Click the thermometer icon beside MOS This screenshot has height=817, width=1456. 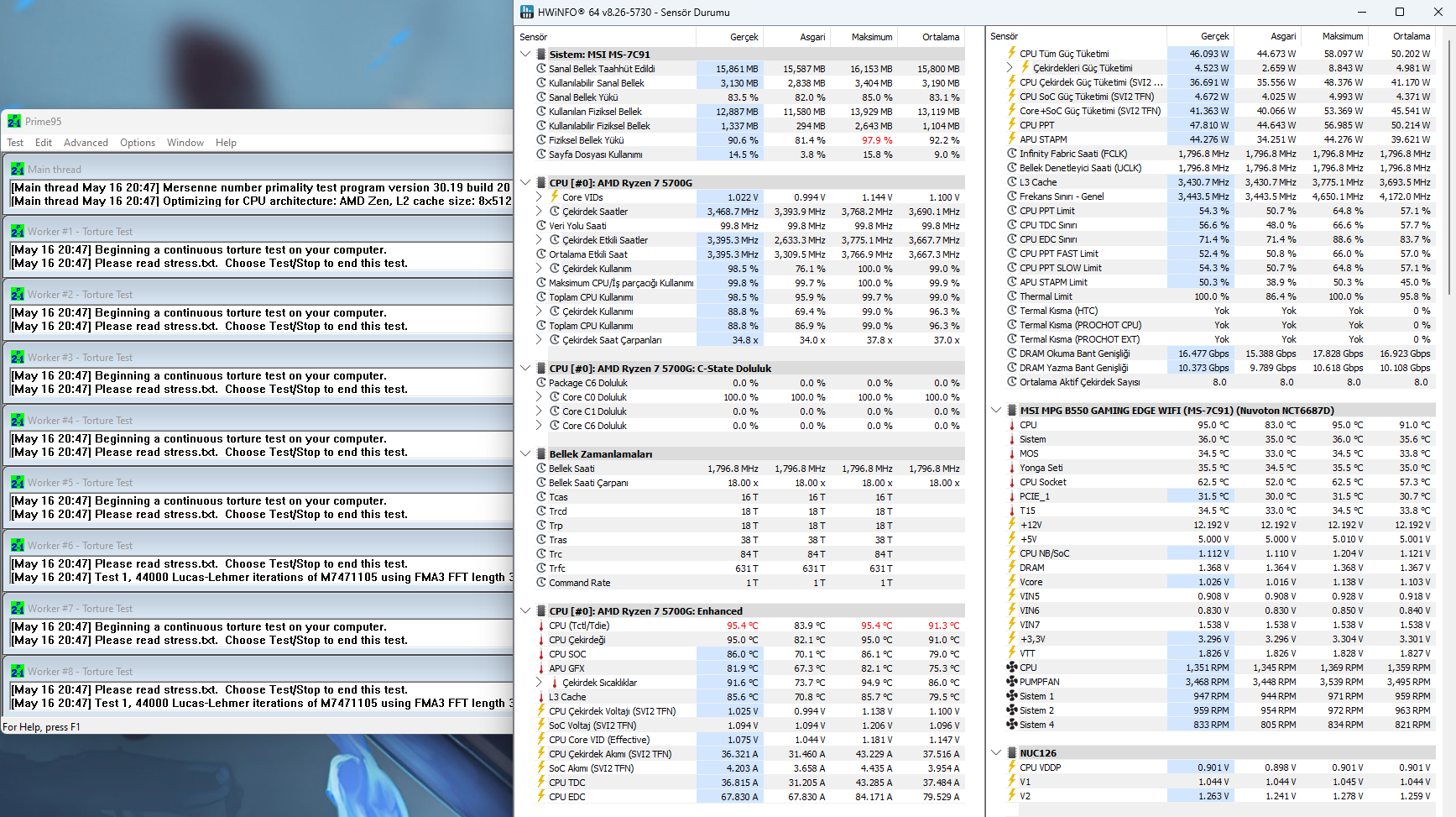[1012, 453]
